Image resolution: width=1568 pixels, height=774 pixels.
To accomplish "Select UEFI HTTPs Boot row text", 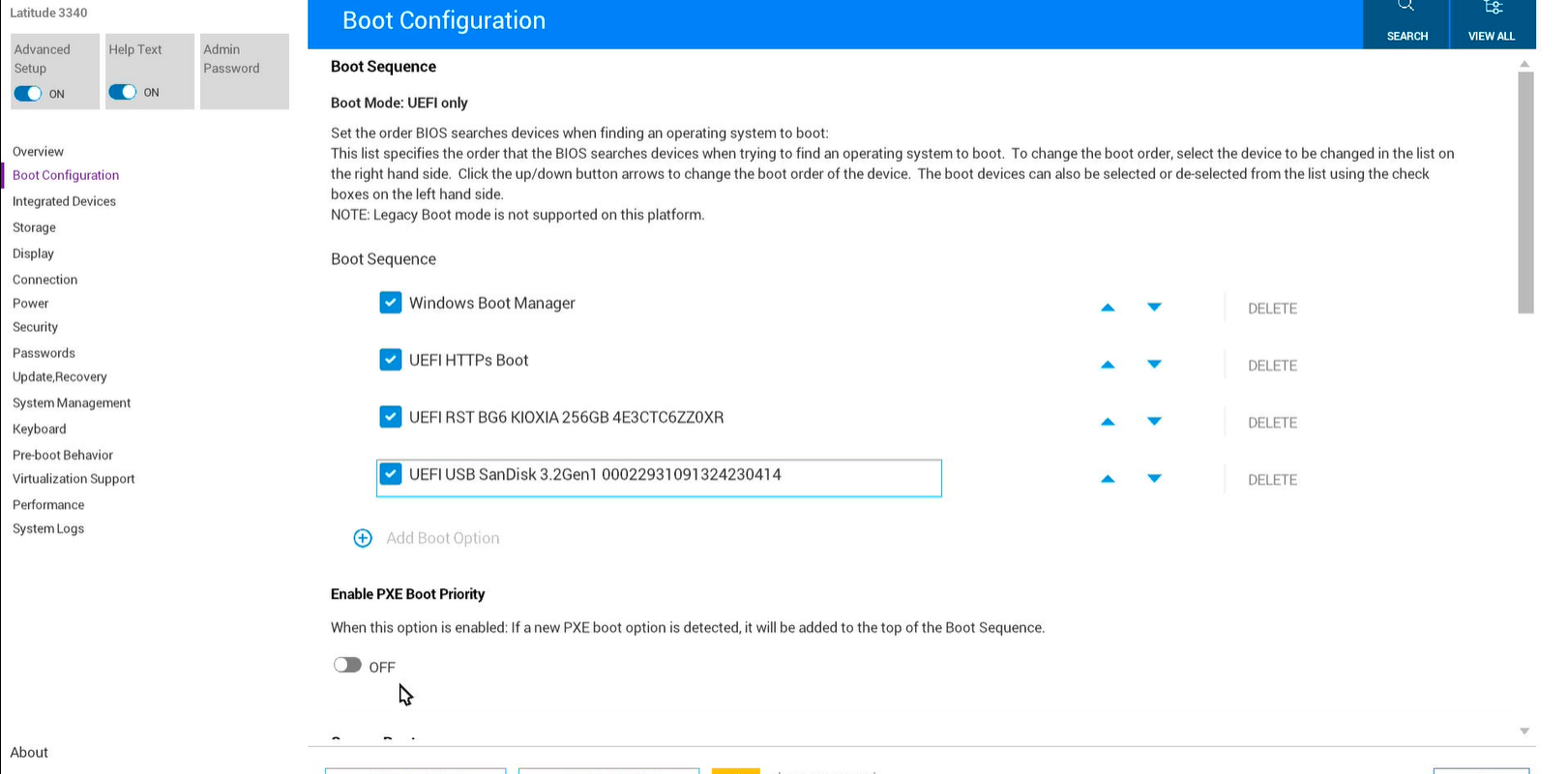I will pyautogui.click(x=468, y=360).
